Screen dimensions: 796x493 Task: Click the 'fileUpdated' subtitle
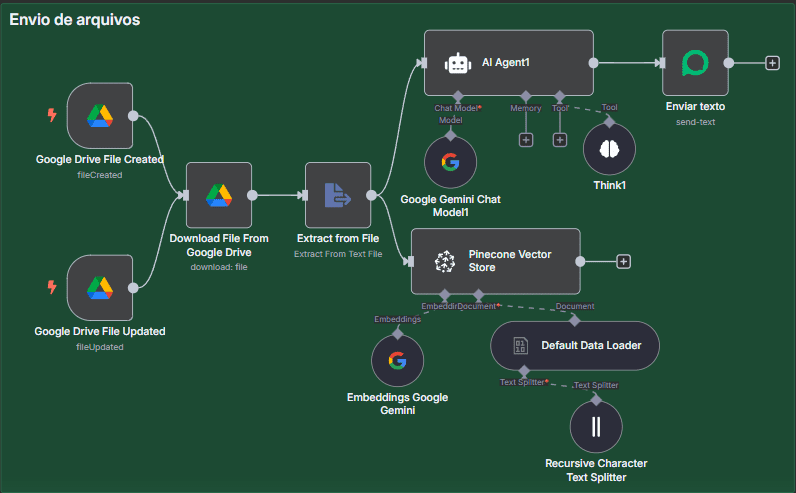point(100,347)
